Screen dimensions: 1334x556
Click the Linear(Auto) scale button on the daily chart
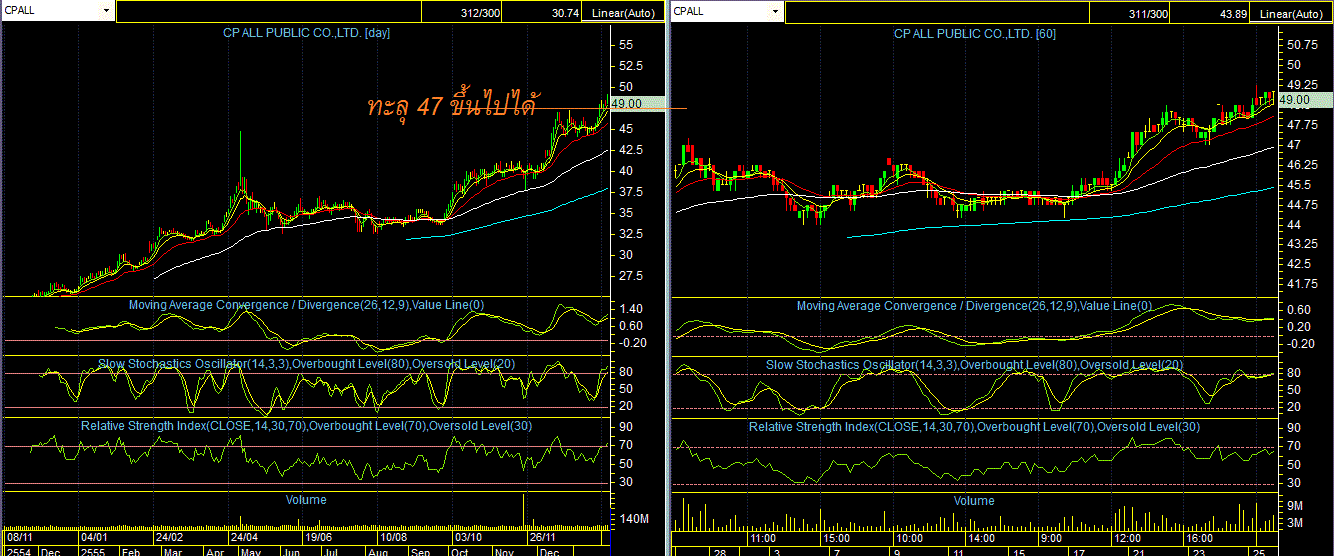pyautogui.click(x=623, y=13)
